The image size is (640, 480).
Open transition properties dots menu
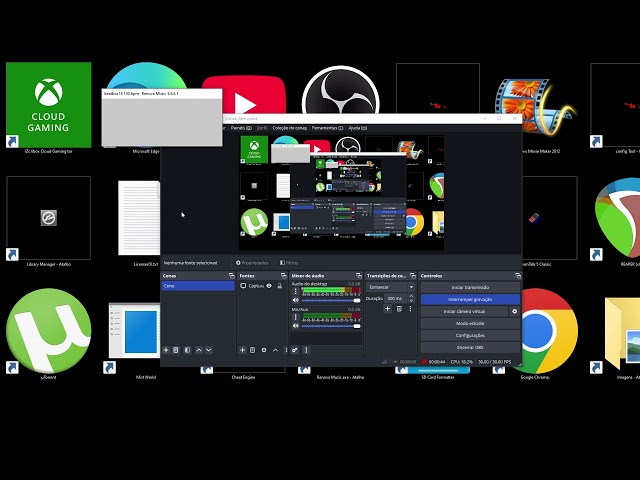click(x=411, y=309)
